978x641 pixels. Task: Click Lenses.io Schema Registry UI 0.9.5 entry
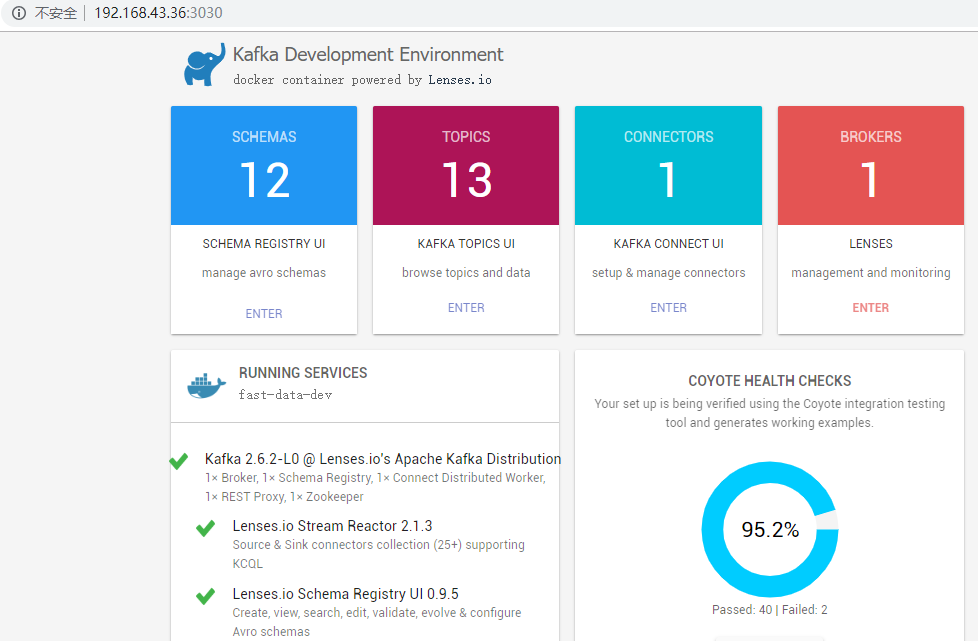point(346,594)
